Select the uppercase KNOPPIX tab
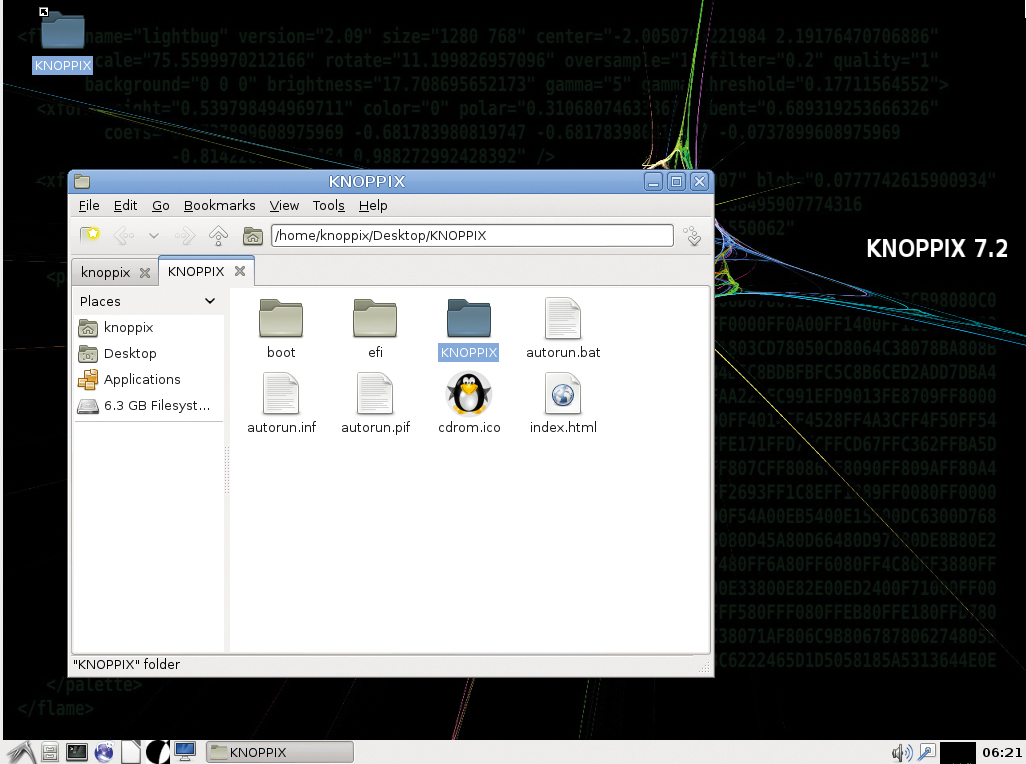The height and width of the screenshot is (764, 1026). [x=196, y=271]
